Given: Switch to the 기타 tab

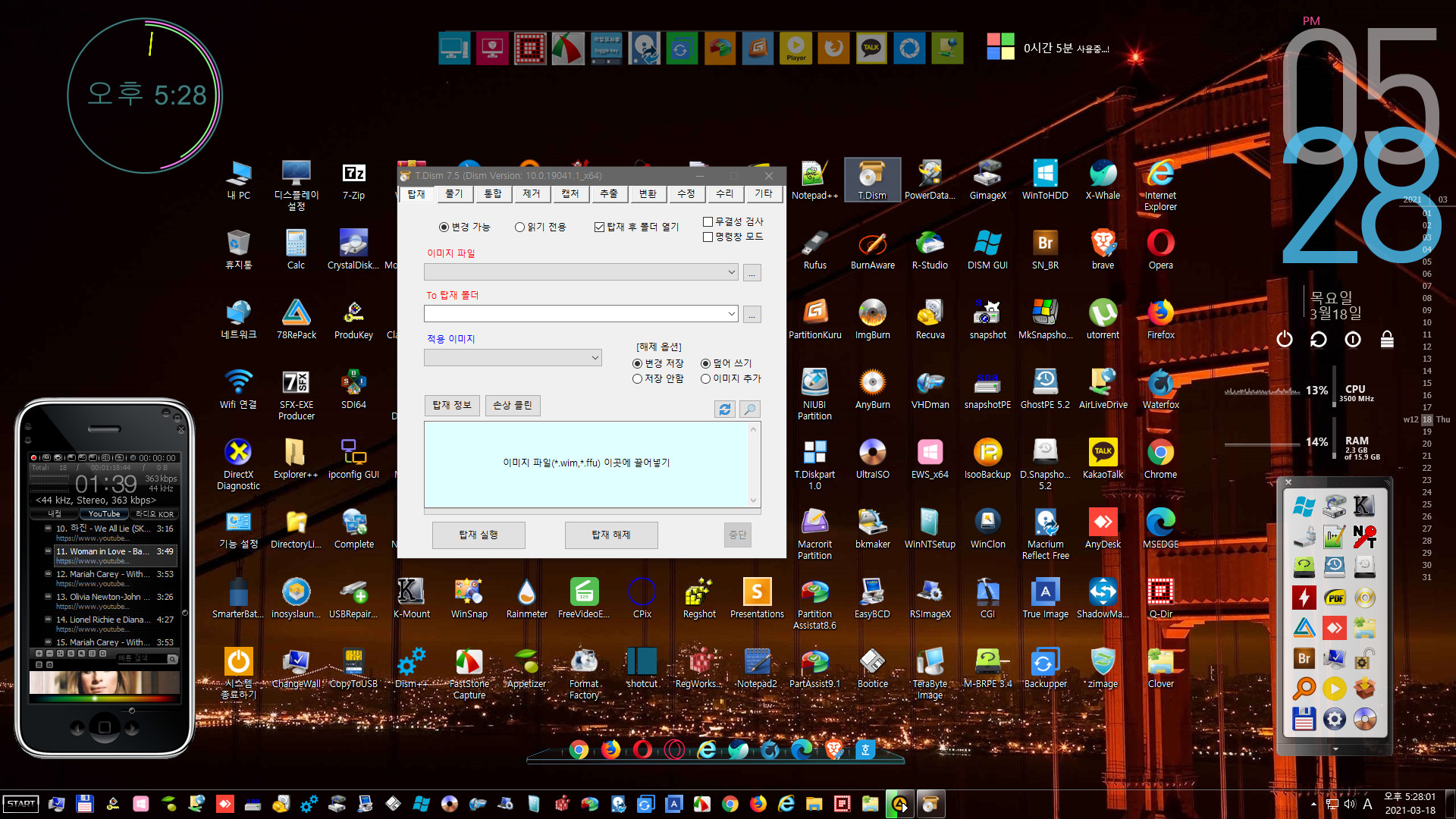Looking at the screenshot, I should (764, 194).
